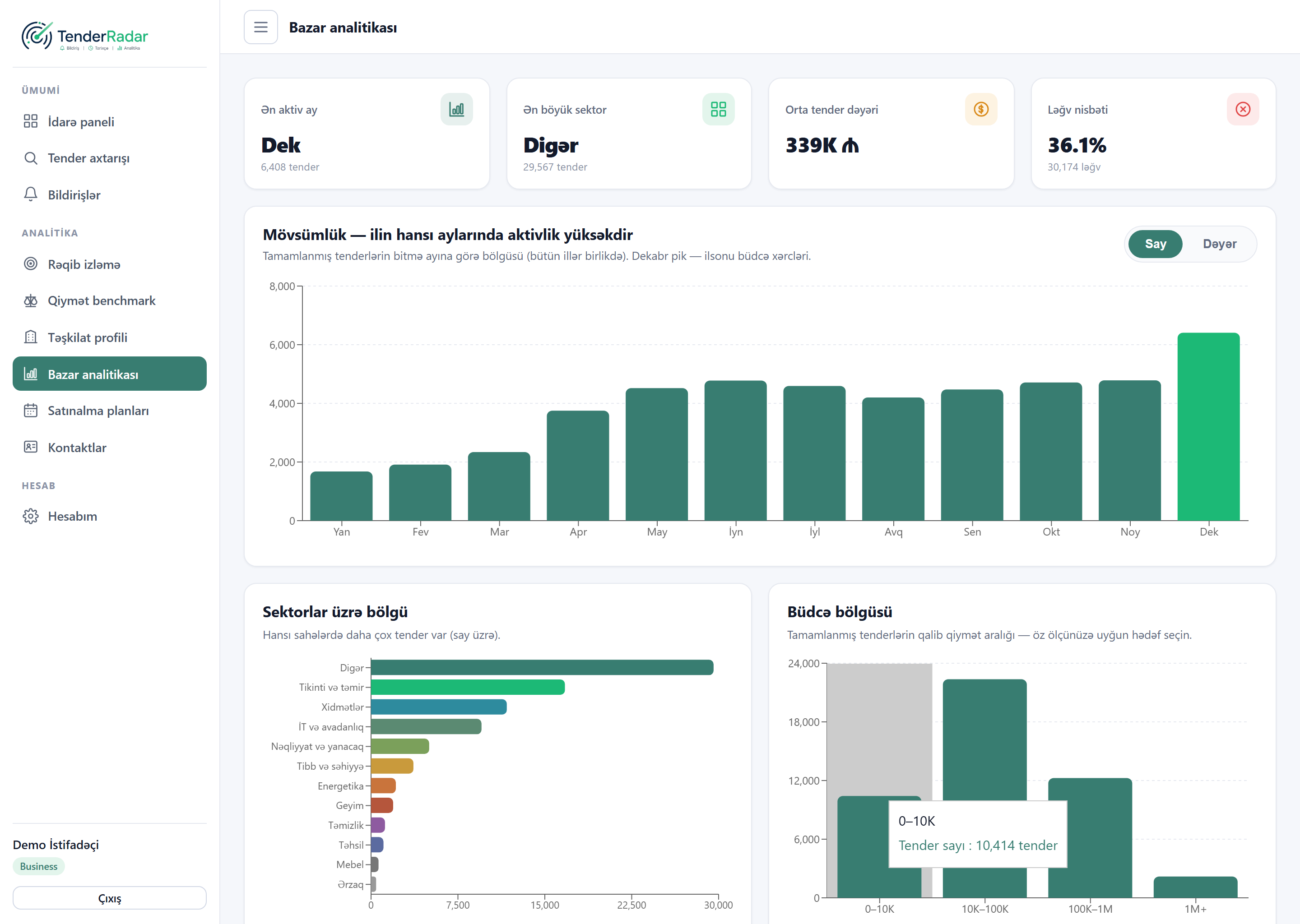Viewport: 1300px width, 924px height.
Task: Go to Tender axtarışı
Action: pyautogui.click(x=109, y=158)
